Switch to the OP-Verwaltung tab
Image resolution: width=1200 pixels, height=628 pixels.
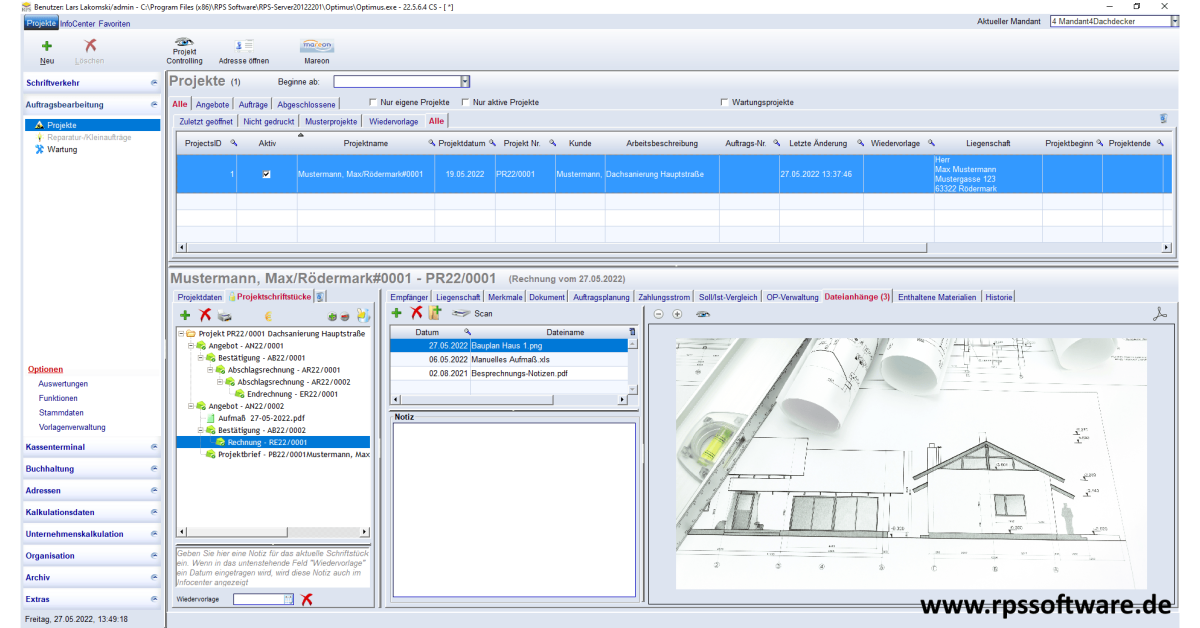tap(792, 297)
